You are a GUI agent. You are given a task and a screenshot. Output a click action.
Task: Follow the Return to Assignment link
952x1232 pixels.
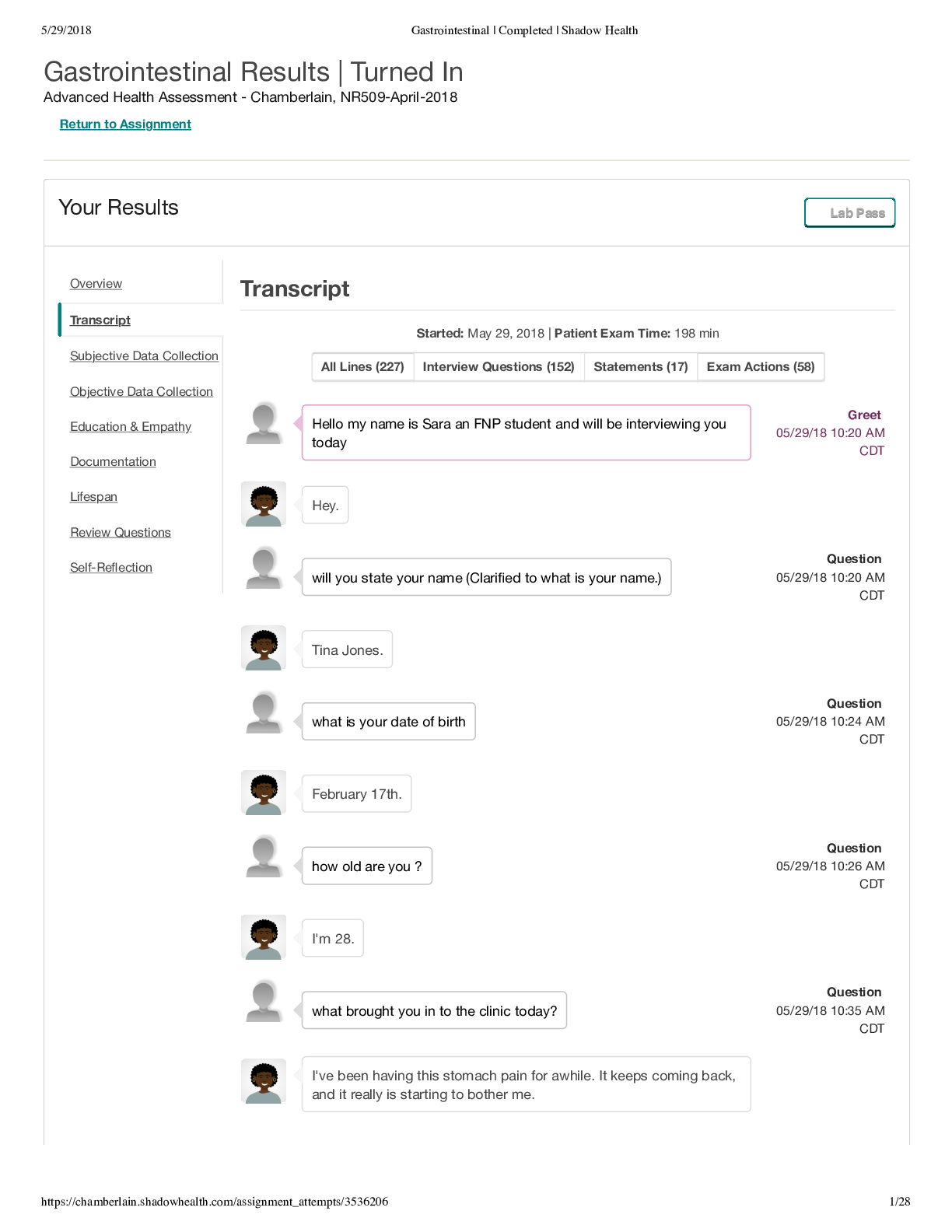pos(125,124)
